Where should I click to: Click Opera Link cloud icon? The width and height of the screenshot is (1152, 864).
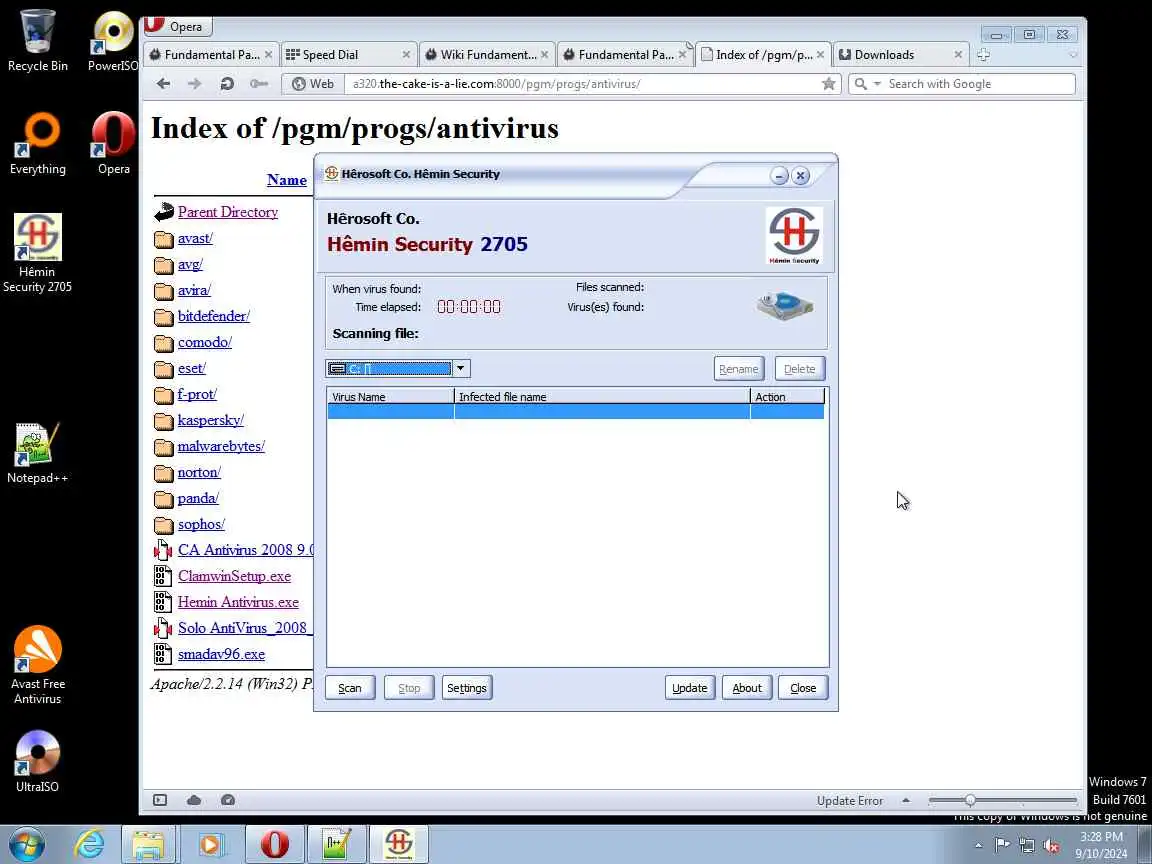pos(194,800)
